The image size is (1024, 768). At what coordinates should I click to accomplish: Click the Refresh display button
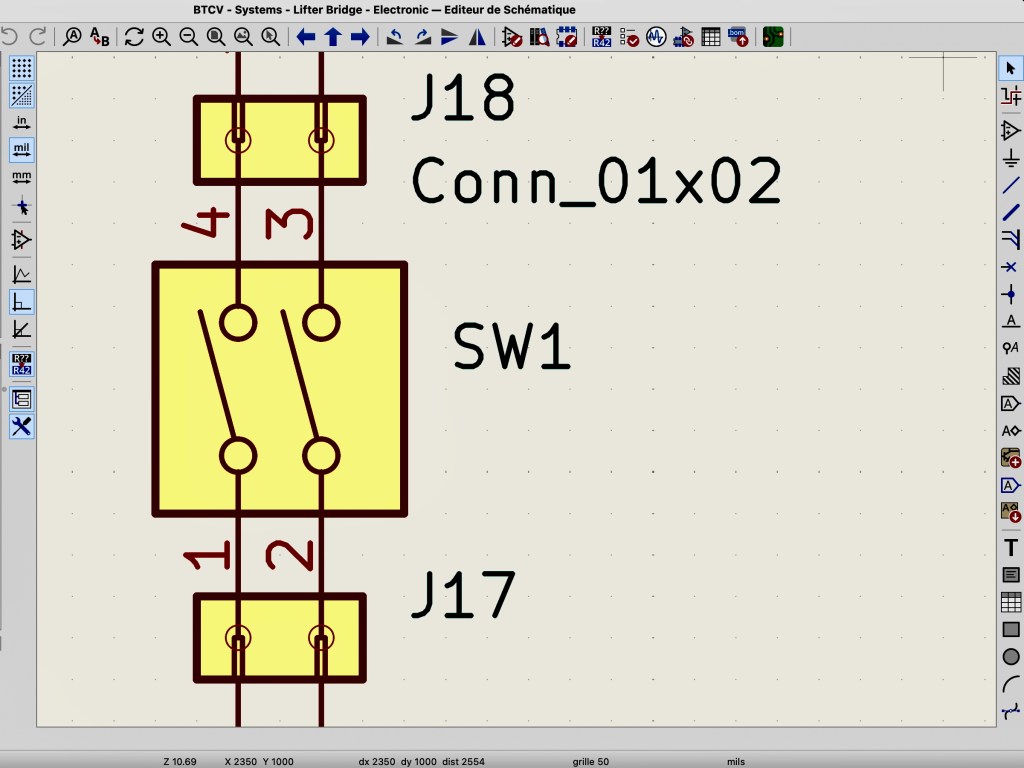click(x=134, y=38)
